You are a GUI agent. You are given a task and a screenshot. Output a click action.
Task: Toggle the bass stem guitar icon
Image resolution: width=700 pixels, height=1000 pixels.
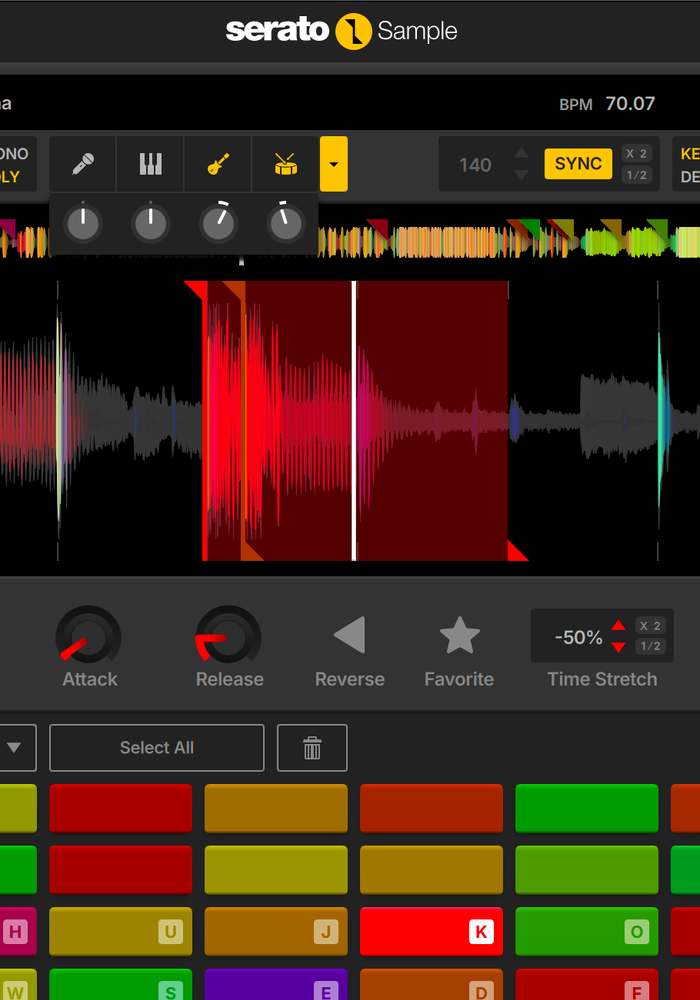click(x=218, y=164)
